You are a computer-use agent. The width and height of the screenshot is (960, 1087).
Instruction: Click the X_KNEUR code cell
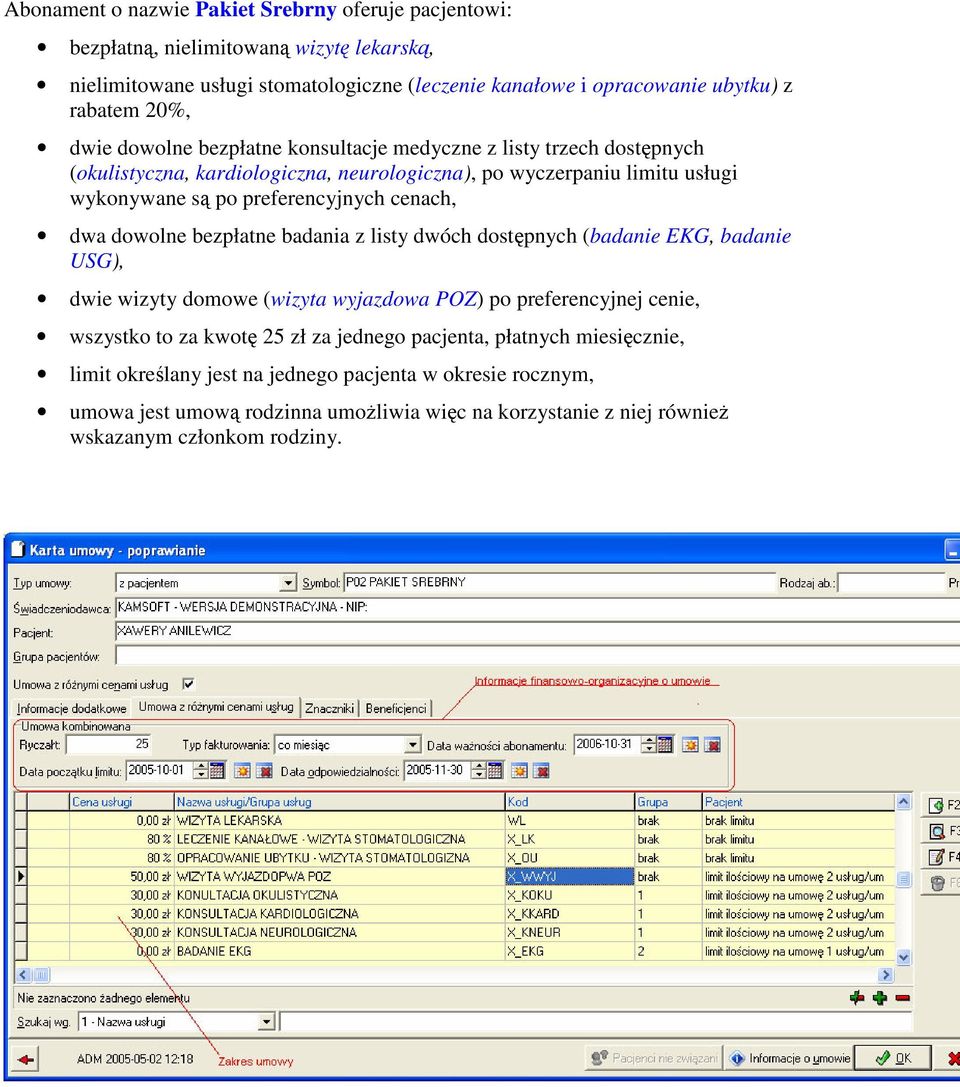click(x=570, y=932)
